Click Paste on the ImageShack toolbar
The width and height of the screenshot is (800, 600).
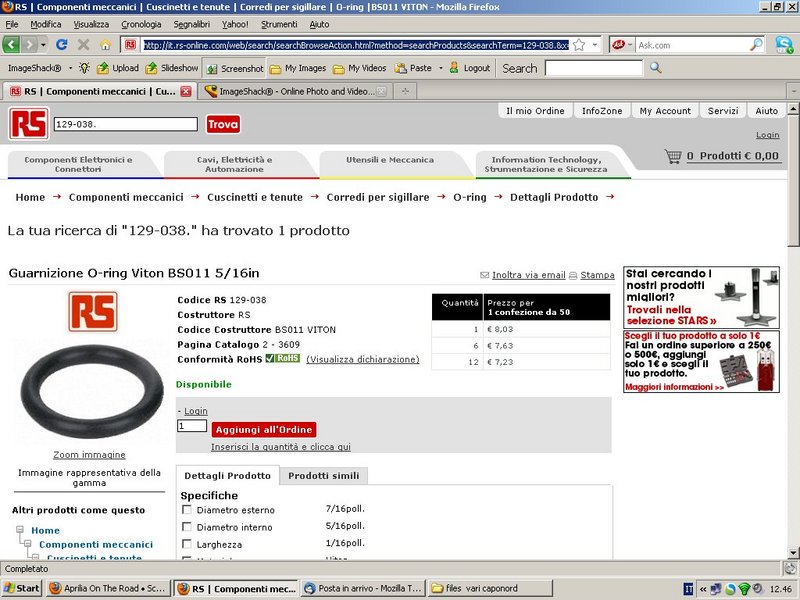coord(414,68)
